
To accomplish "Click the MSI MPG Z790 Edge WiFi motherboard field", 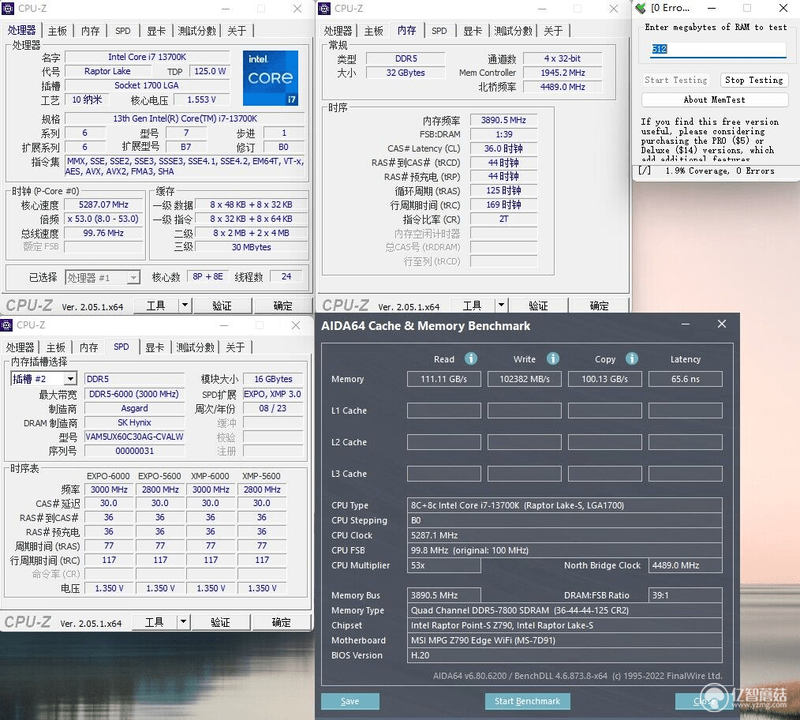I will click(565, 640).
